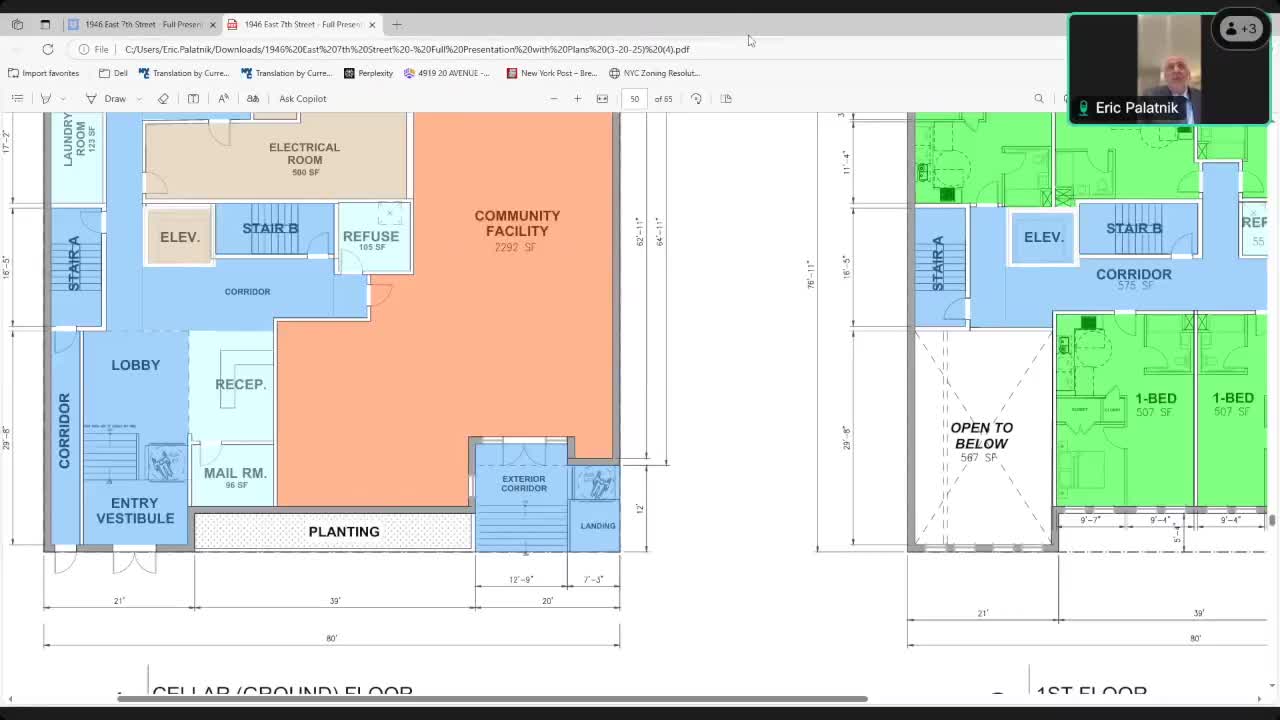1280x720 pixels.
Task: Open the NYC Zoning Resolution bookmark
Action: pos(654,73)
